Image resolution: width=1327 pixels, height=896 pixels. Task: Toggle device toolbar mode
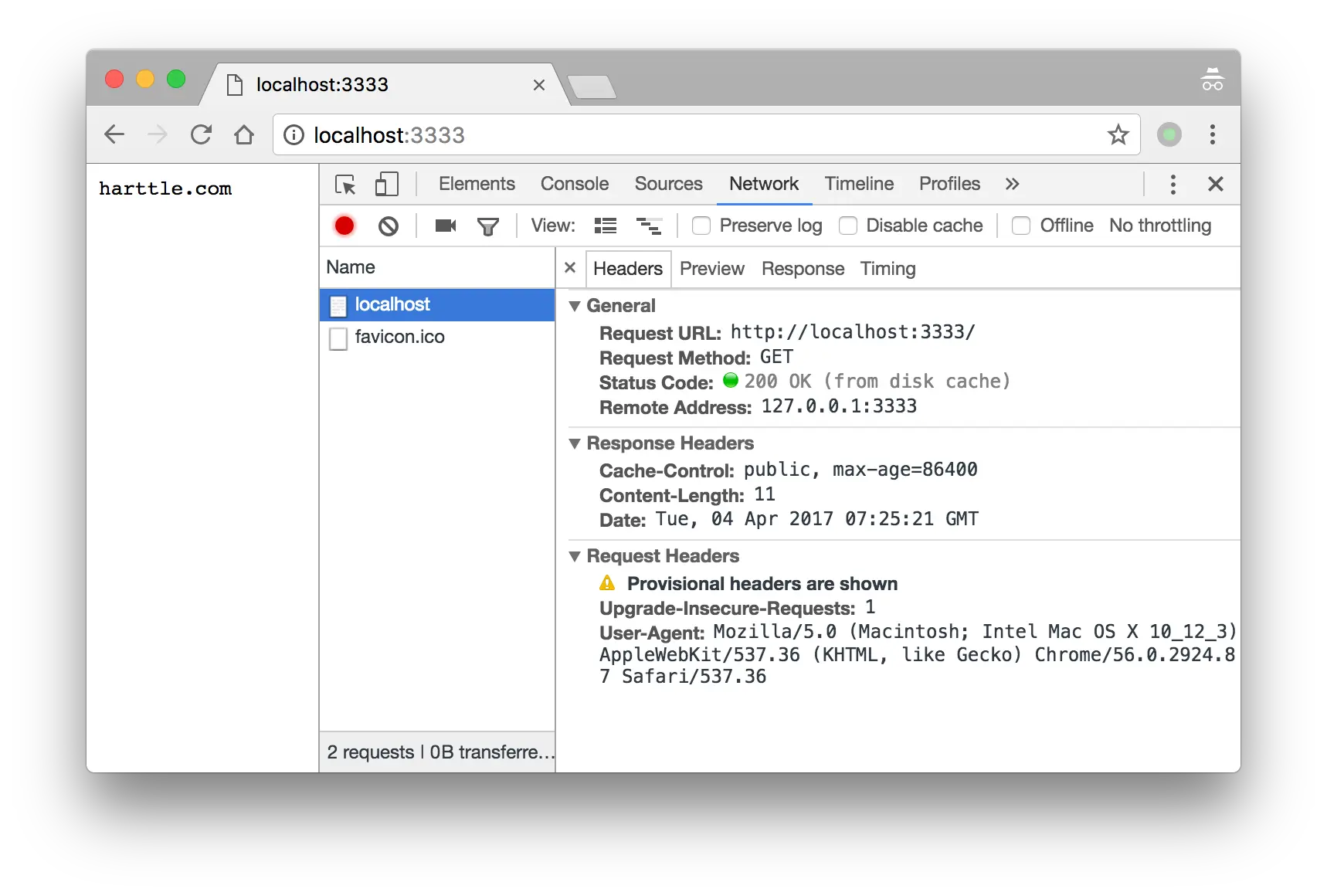coord(386,184)
